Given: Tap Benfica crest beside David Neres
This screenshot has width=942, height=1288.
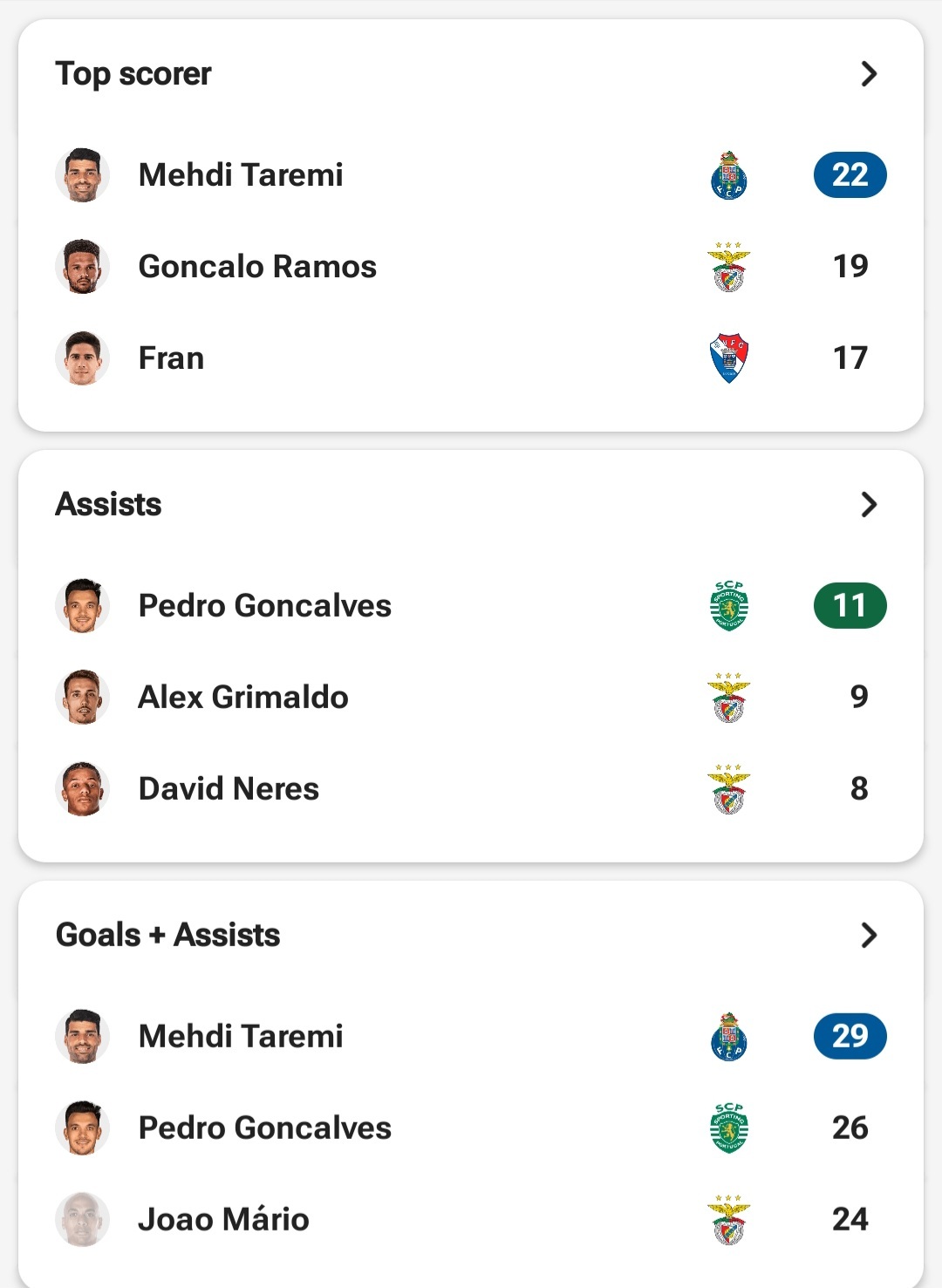Looking at the screenshot, I should click(728, 789).
